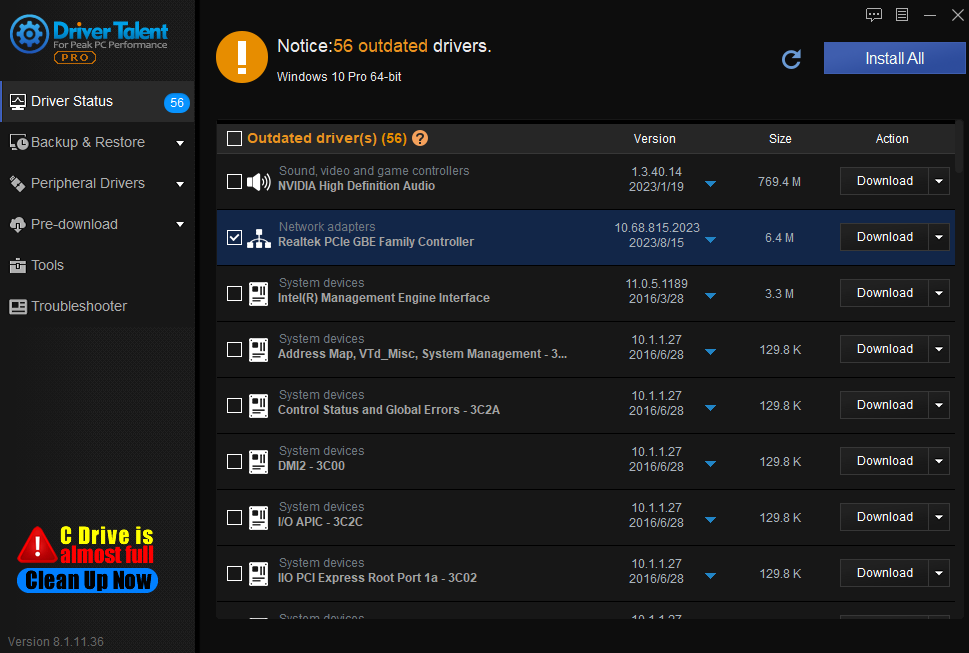The width and height of the screenshot is (969, 653).
Task: Check the NVIDIA High Definition Audio checkbox
Action: coord(234,182)
